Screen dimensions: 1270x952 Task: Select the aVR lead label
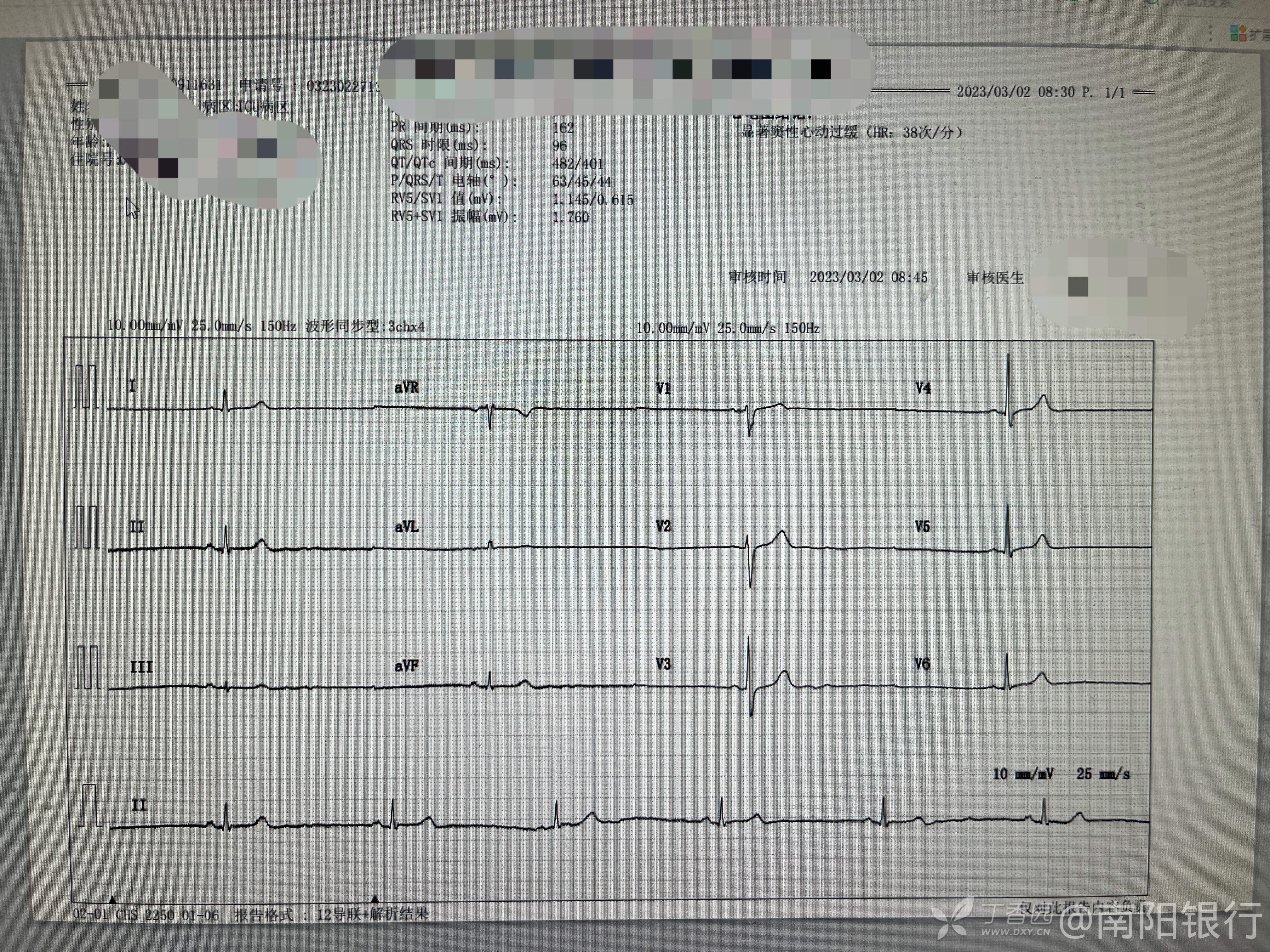point(407,388)
